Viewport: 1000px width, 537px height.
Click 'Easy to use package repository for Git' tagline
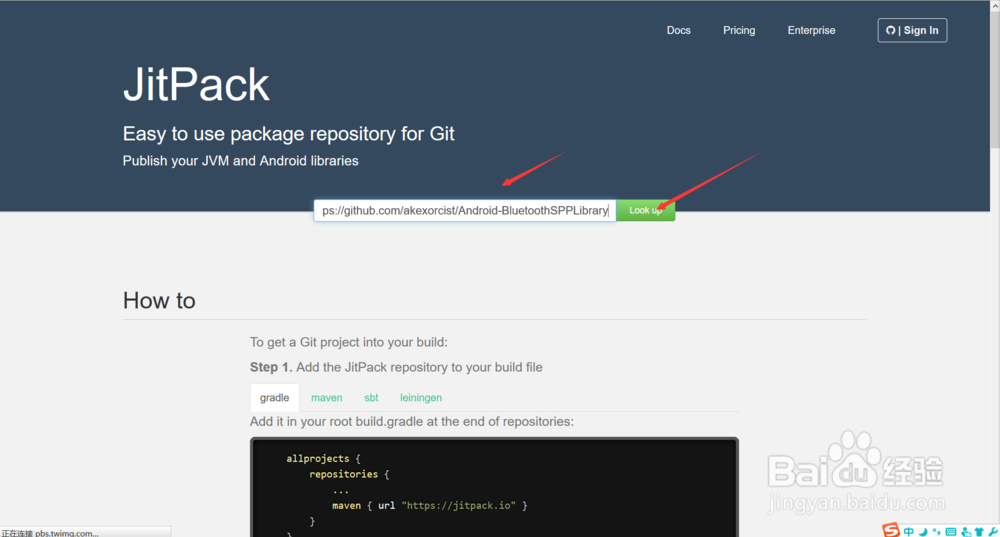[288, 134]
